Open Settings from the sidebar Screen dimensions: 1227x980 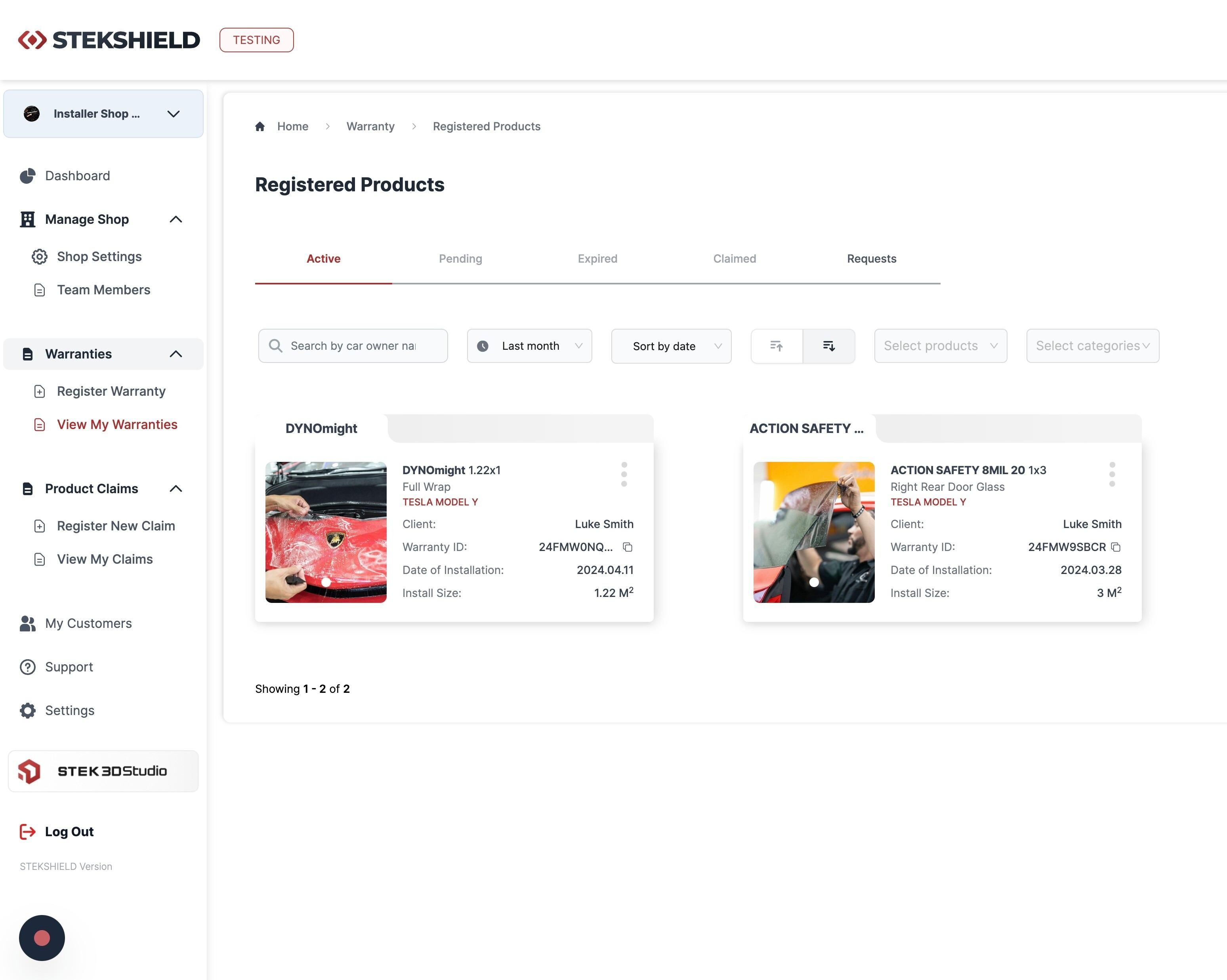click(69, 710)
